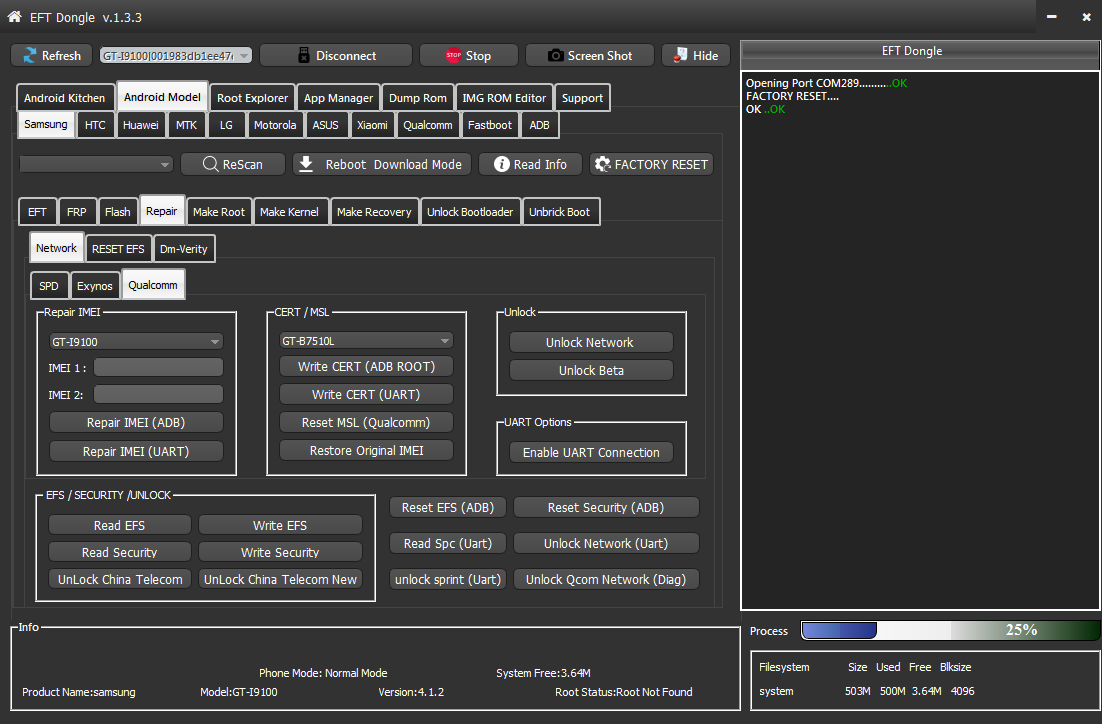The width and height of the screenshot is (1102, 724).
Task: Select the Huawei brand tab
Action: click(x=141, y=125)
